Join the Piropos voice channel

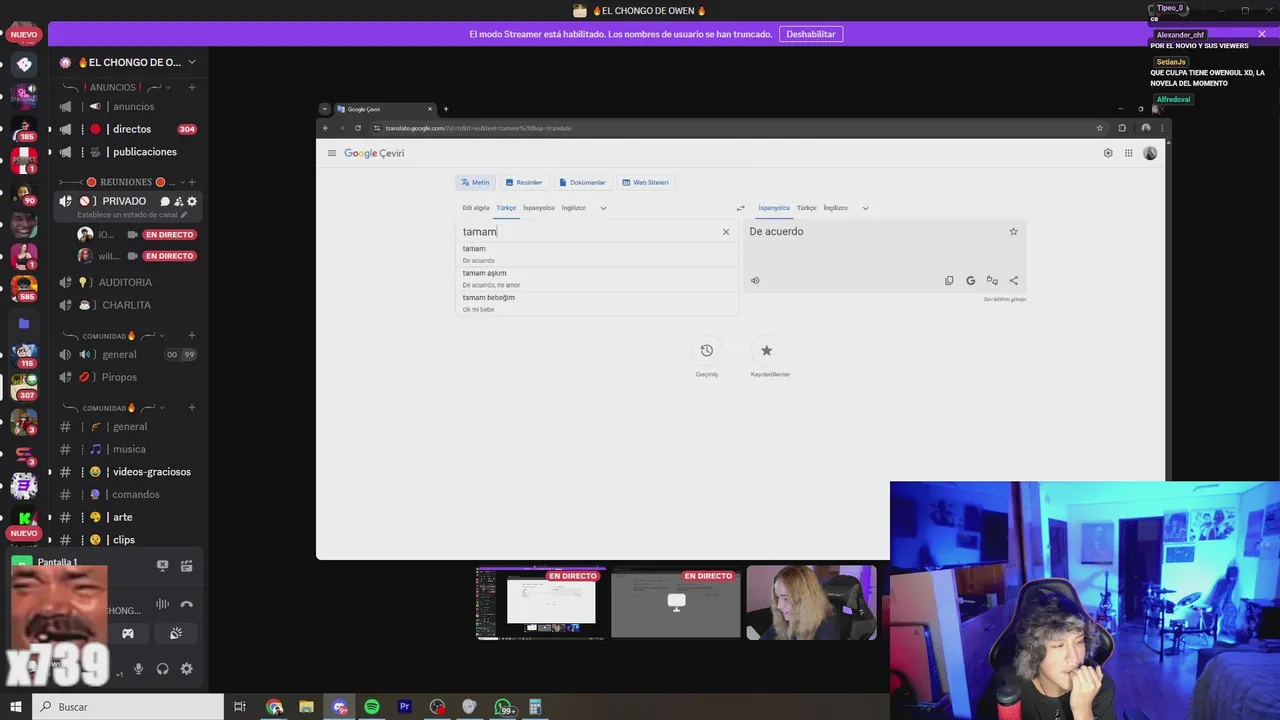127,377
